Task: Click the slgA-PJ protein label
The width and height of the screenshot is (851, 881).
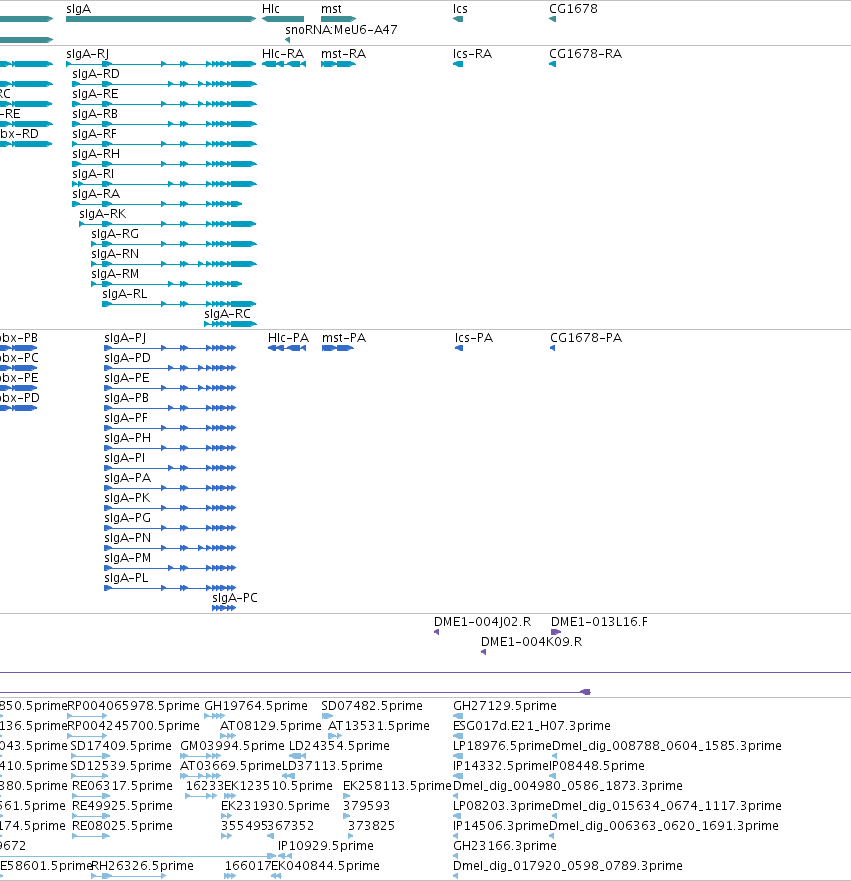Action: (125, 338)
